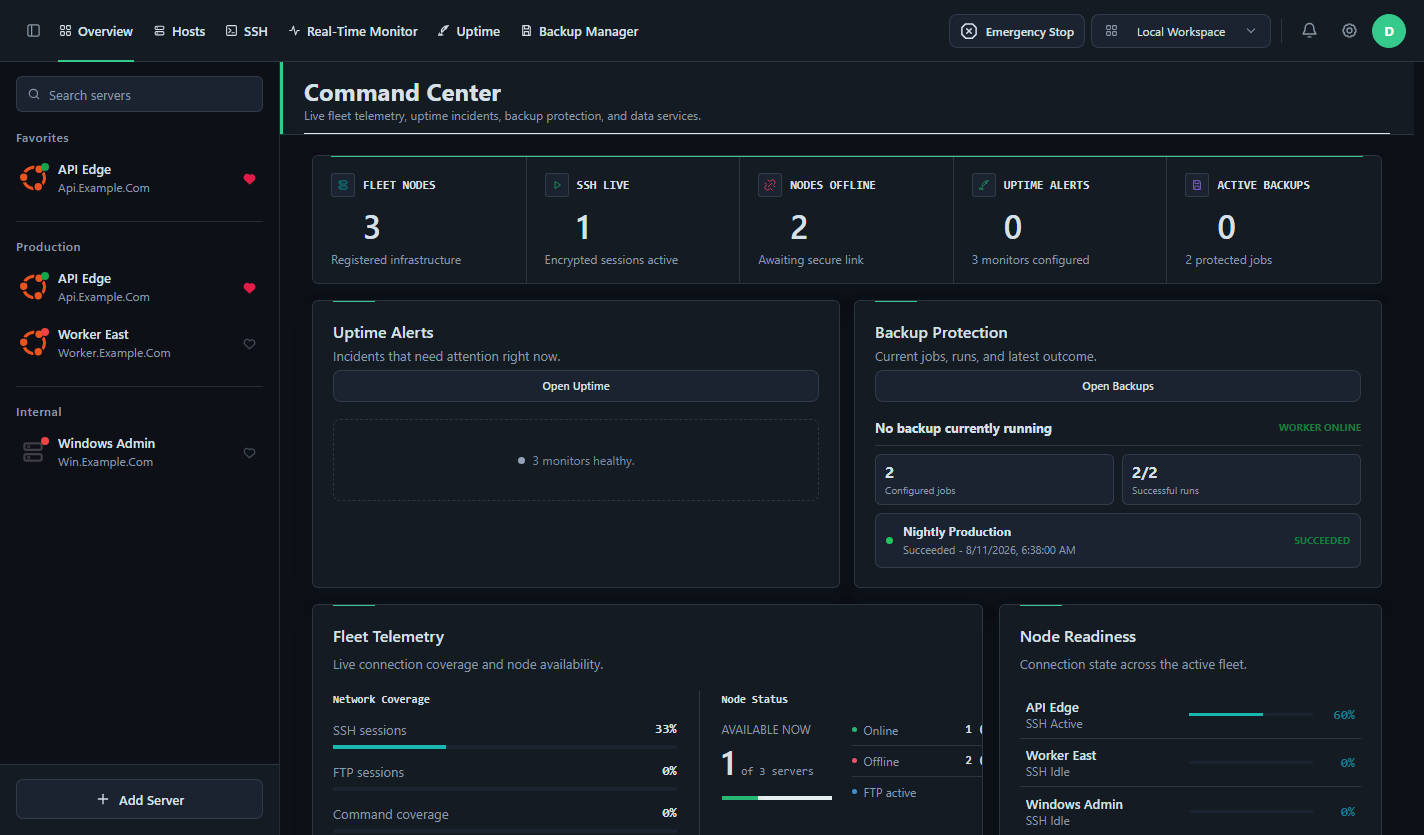Open the Backup Manager tab
The image size is (1424, 835).
pyautogui.click(x=580, y=31)
